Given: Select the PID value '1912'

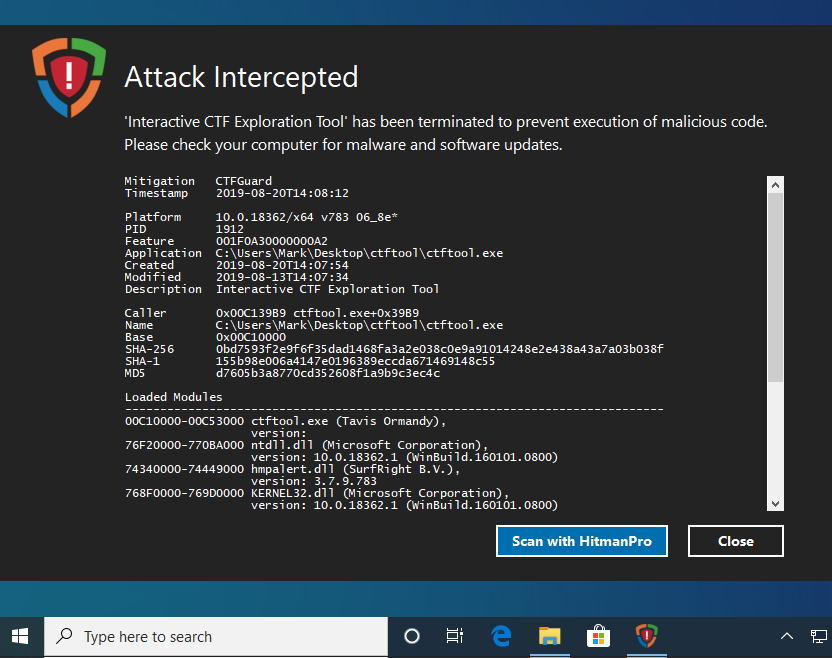Looking at the screenshot, I should click(x=230, y=229).
